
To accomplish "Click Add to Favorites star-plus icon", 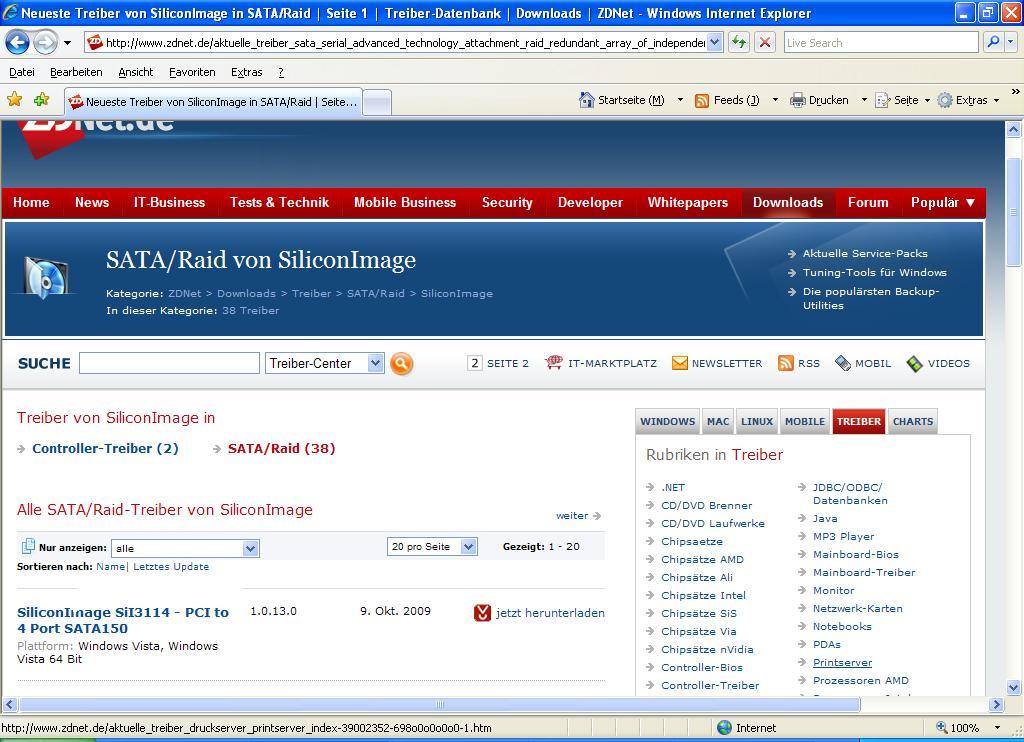I will [42, 99].
